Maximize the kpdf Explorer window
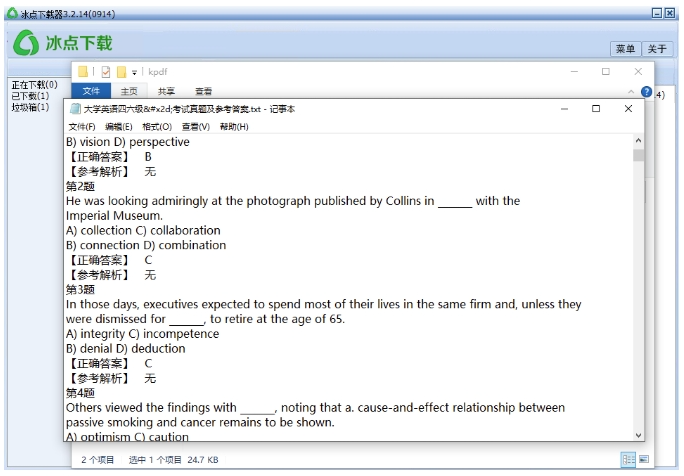This screenshot has height=476, width=684. click(606, 72)
